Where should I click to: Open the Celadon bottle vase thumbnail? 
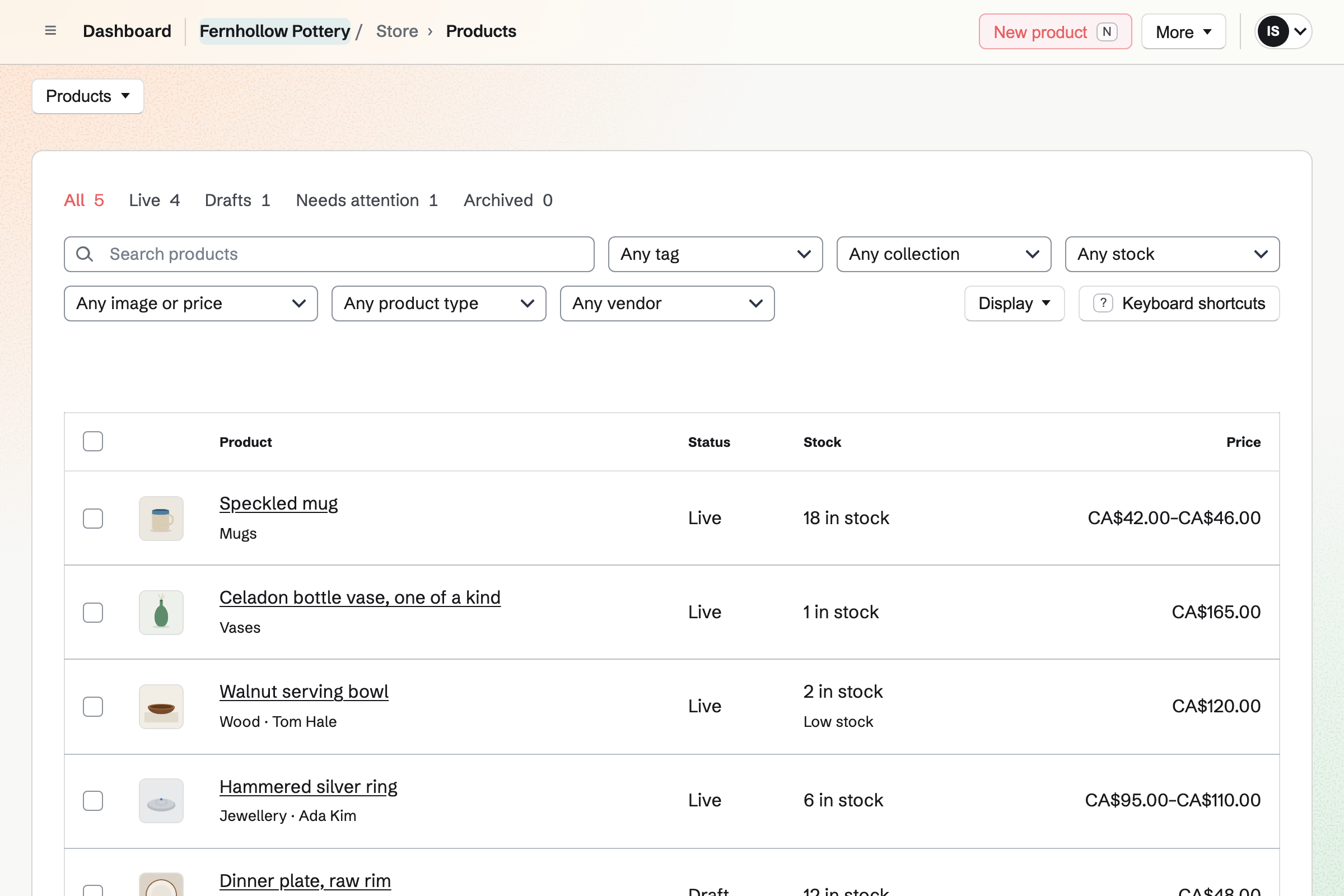(x=161, y=613)
